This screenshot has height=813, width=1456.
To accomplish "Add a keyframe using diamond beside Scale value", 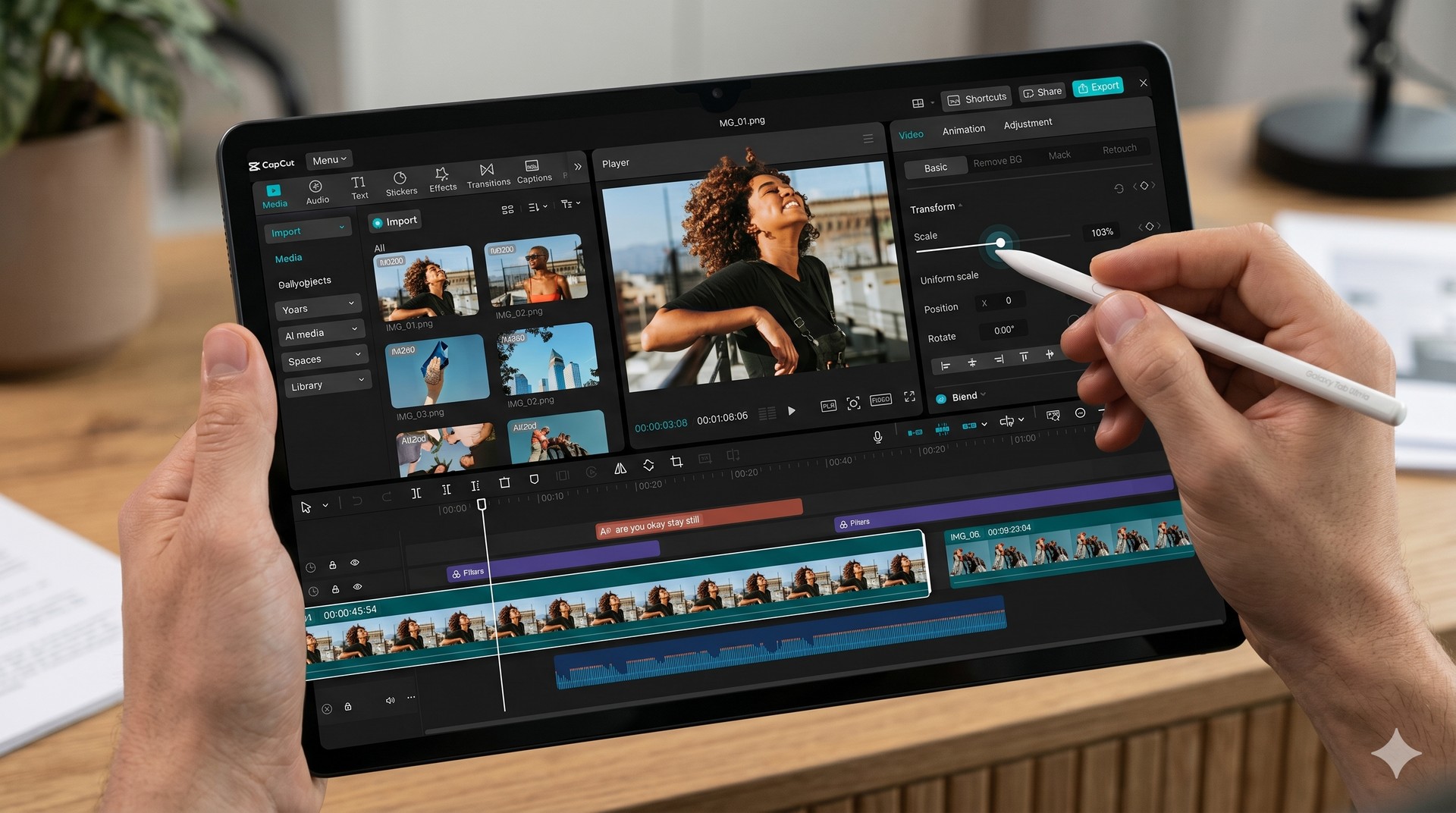I will [1150, 226].
